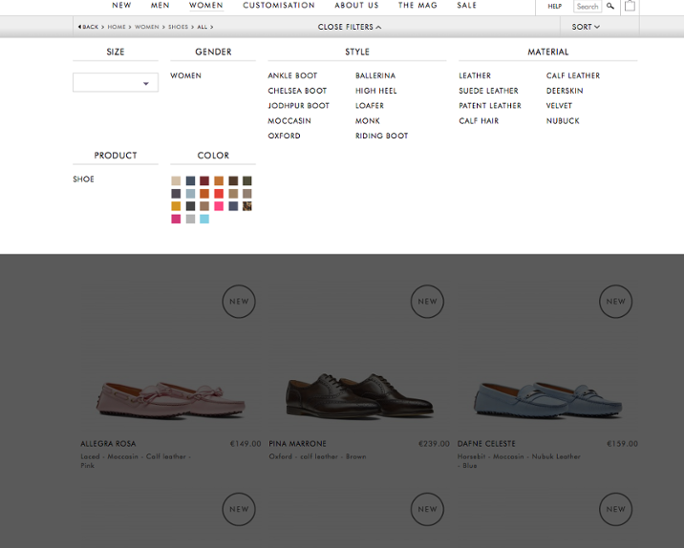Select the NUBUCK material filter

(x=563, y=121)
